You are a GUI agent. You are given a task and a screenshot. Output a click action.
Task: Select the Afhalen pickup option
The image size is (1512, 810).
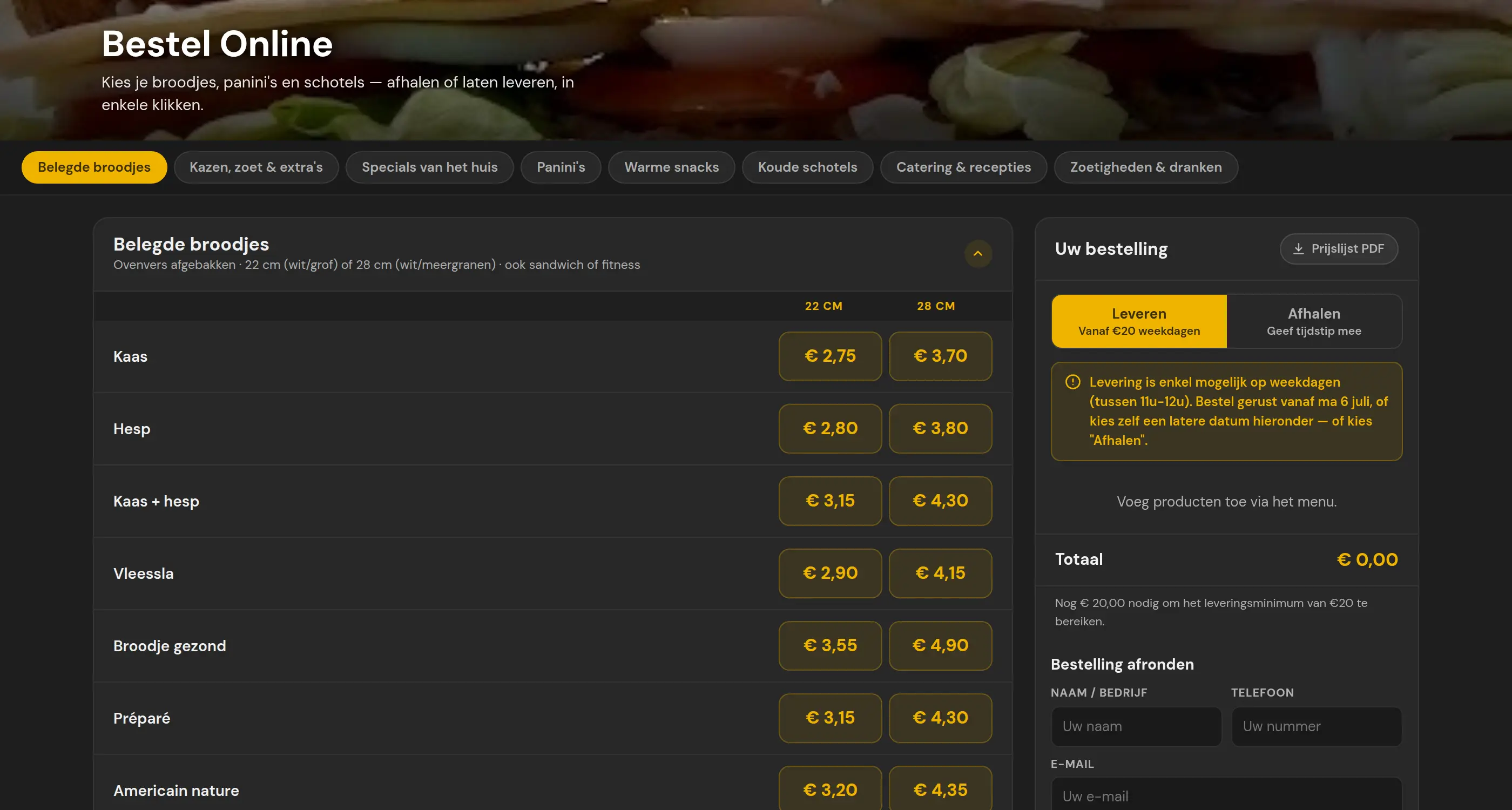[1314, 321]
